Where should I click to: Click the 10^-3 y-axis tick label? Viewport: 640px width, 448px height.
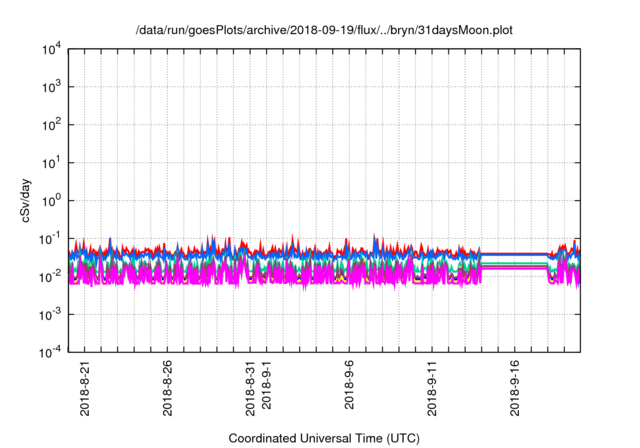pos(50,314)
